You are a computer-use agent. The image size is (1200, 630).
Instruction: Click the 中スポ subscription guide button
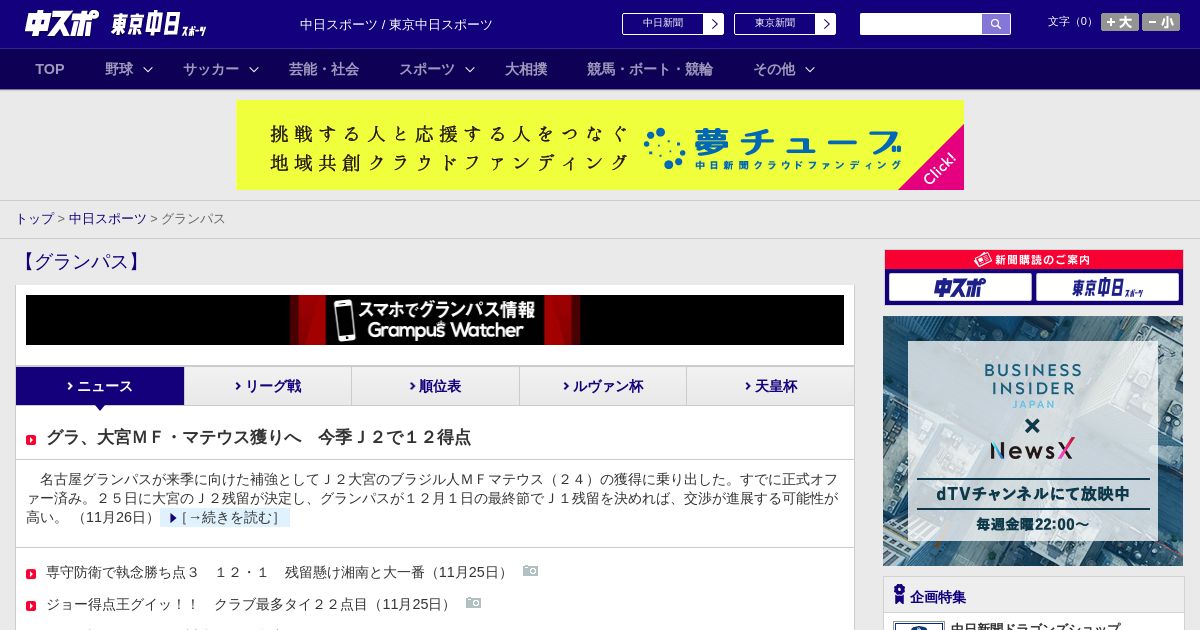[x=960, y=288]
